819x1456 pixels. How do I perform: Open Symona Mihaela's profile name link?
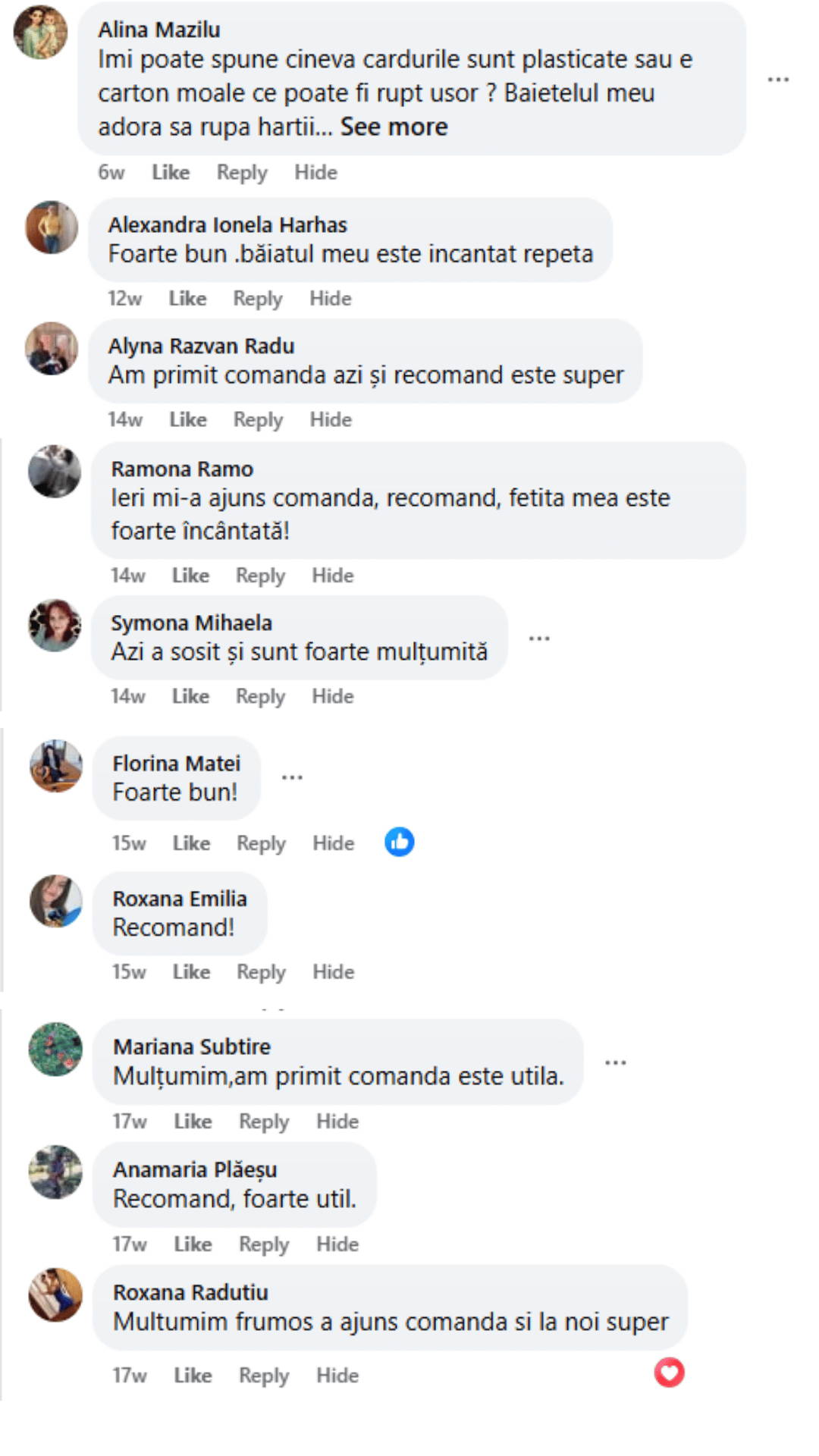tap(191, 623)
